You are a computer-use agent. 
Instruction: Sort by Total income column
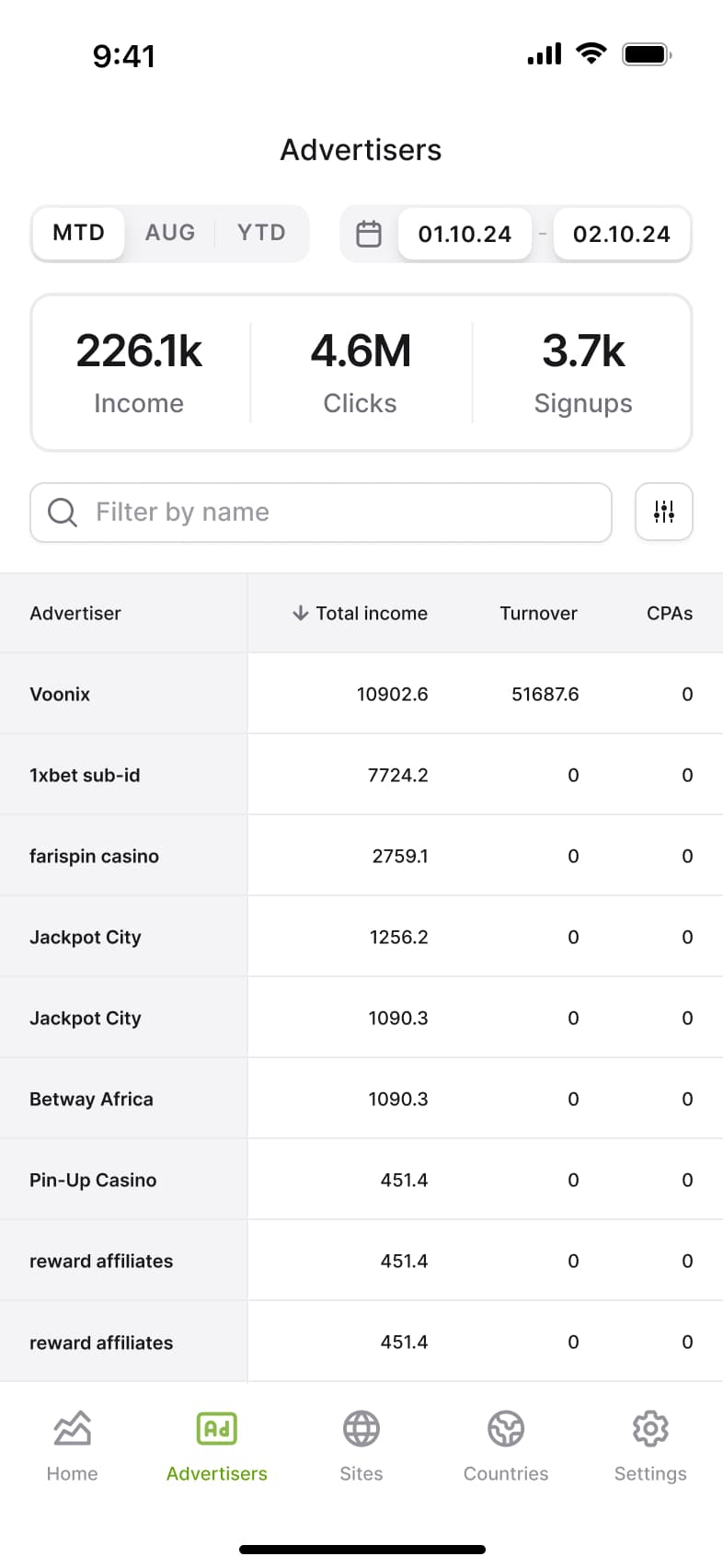[x=361, y=613]
